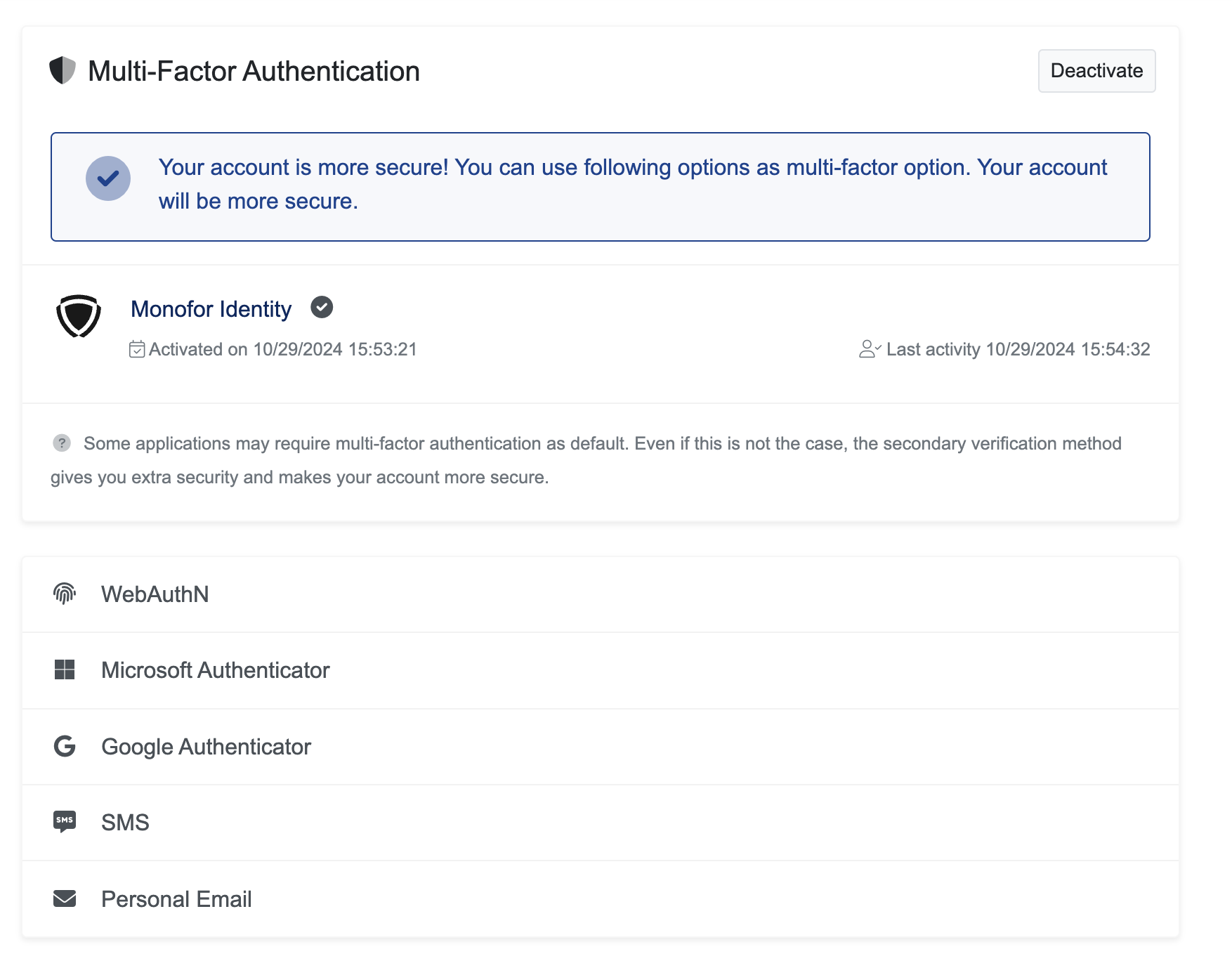This screenshot has width=1232, height=961.
Task: Choose the Personal Email option
Action: point(176,899)
